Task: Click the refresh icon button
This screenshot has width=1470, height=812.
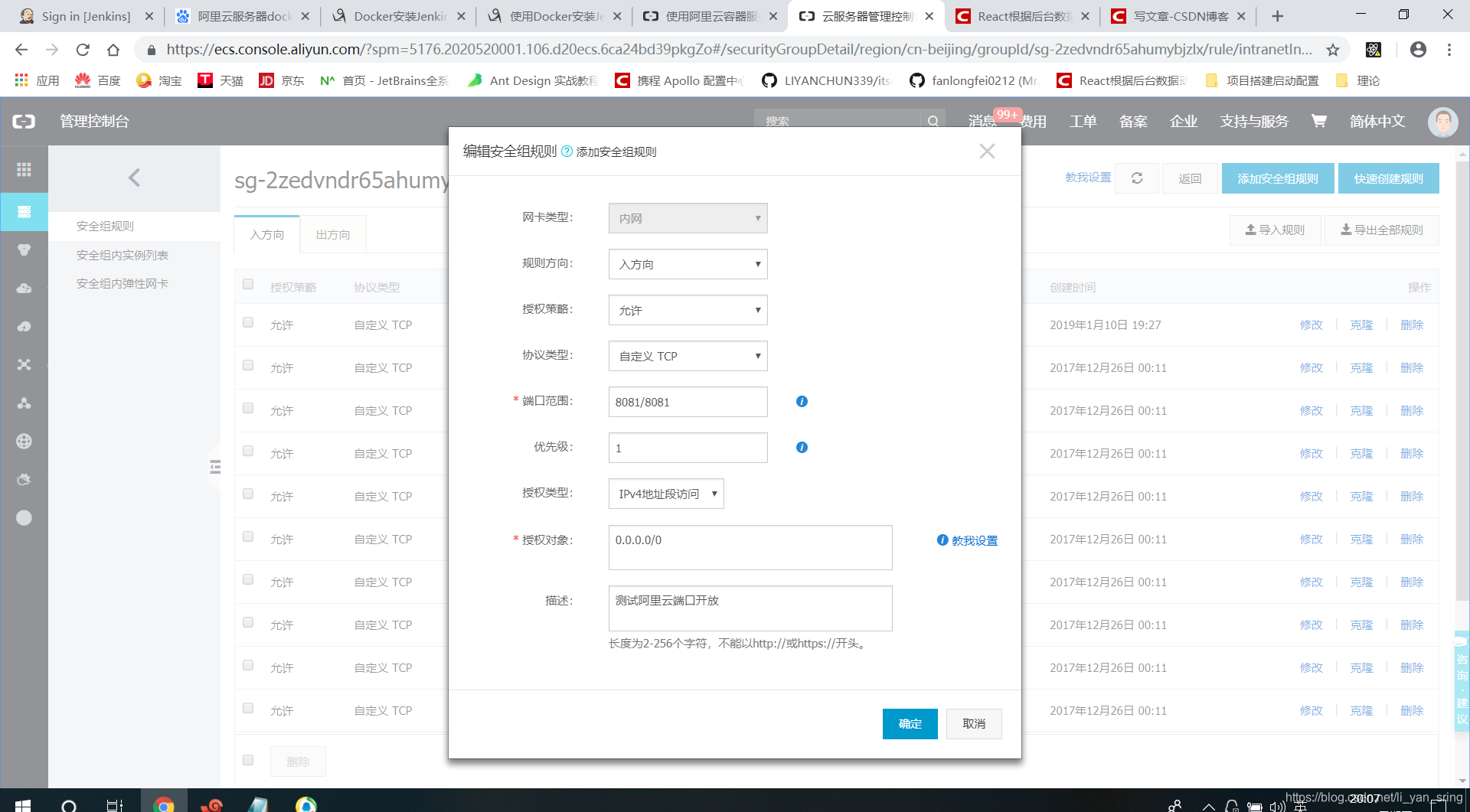Action: point(1137,178)
